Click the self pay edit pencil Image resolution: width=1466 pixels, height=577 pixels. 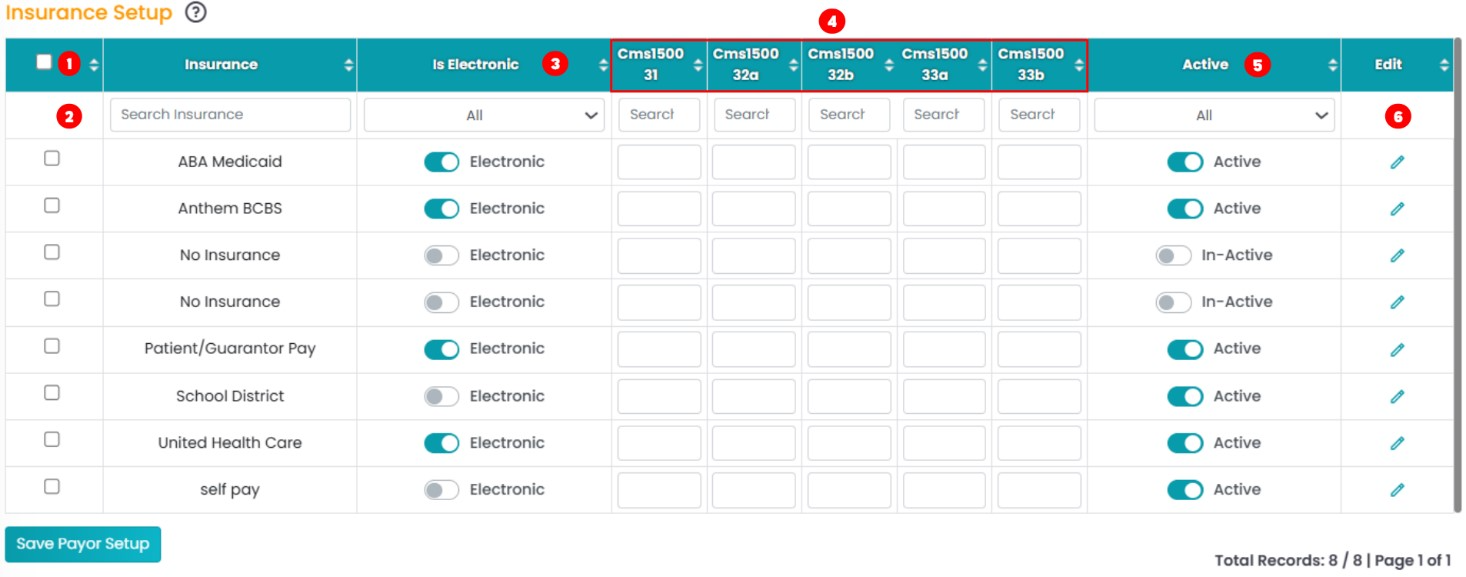[x=1397, y=490]
